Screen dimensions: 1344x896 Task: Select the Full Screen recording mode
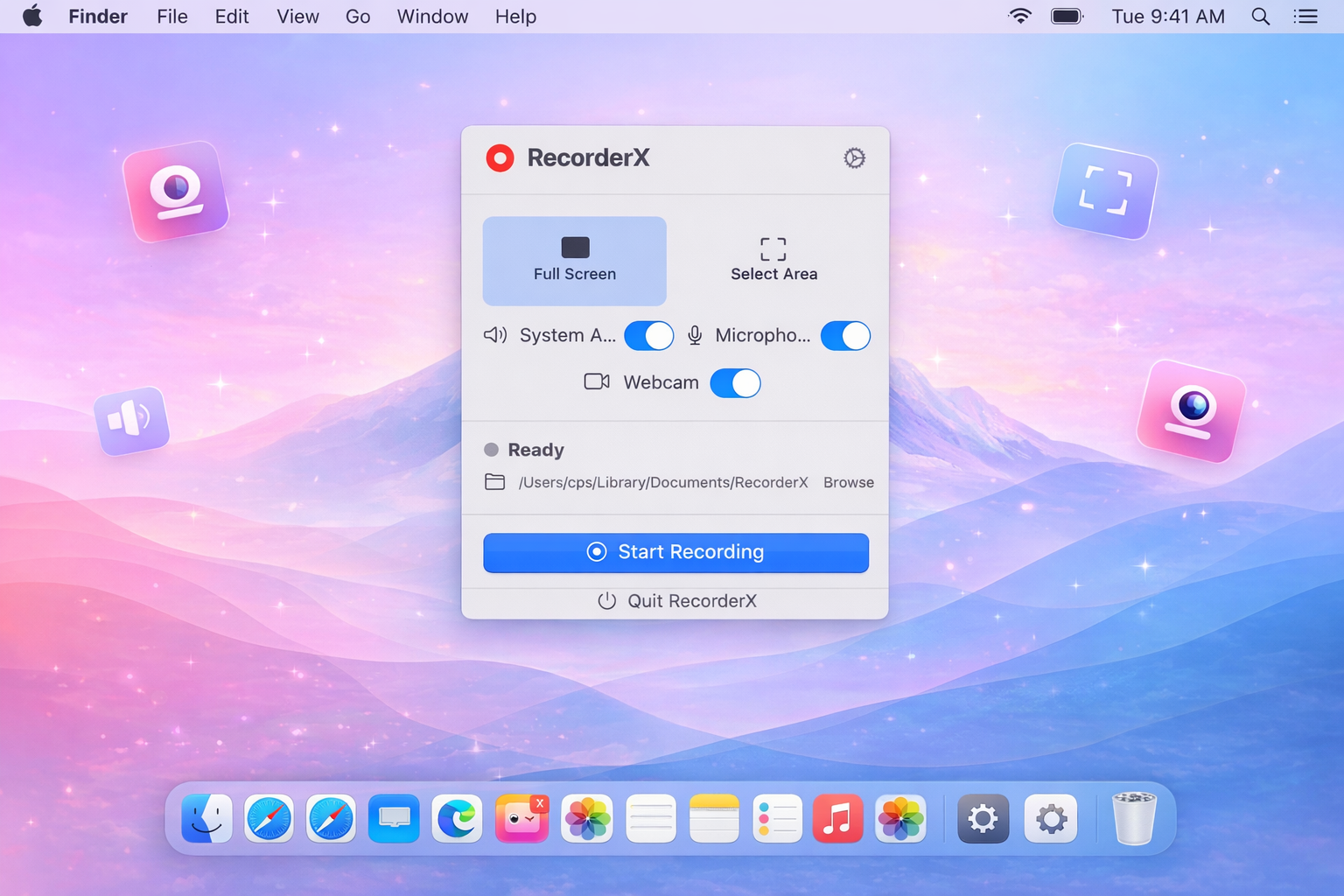pos(574,260)
